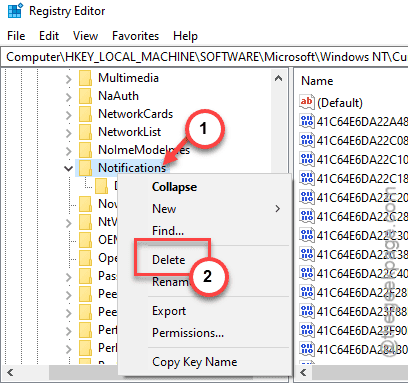Screen dimensions: 408x383
Task: Select value name 41C64E6DA22C10
Action: click(362, 160)
